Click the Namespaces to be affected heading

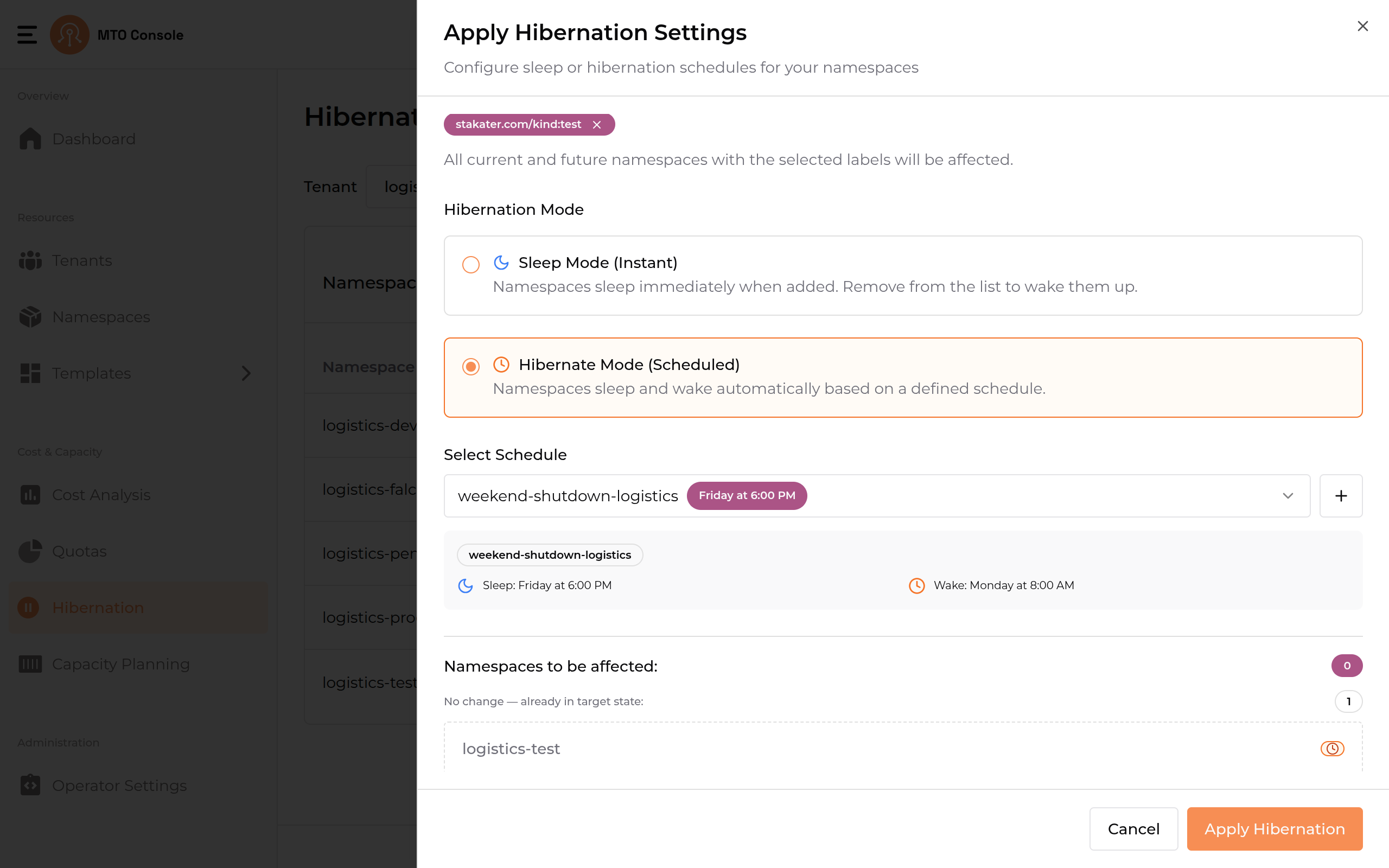[550, 666]
